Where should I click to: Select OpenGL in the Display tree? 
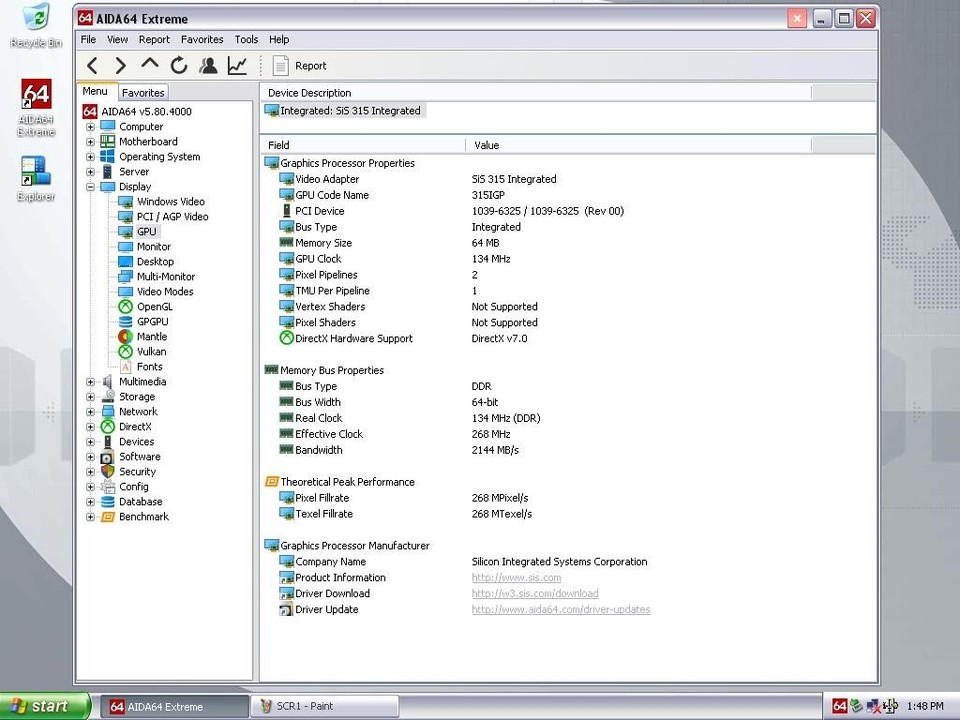coord(154,307)
